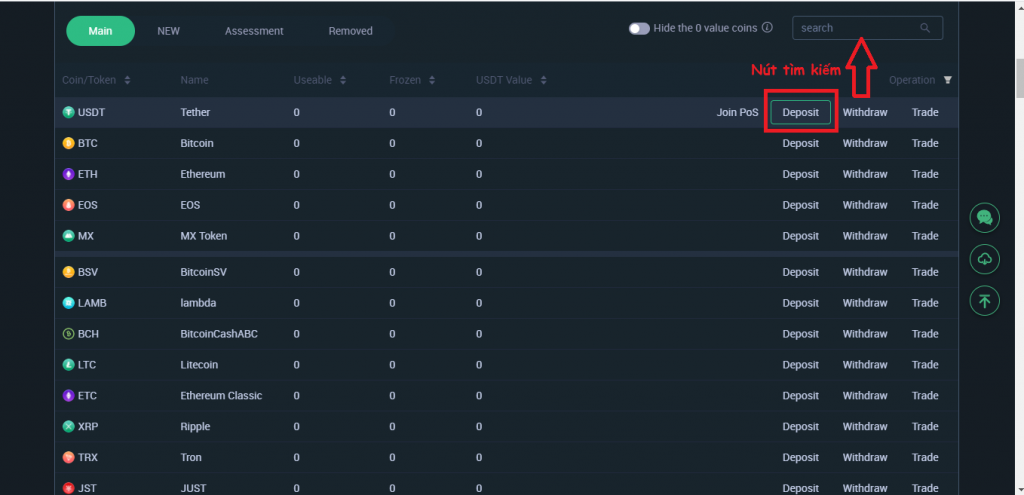1024x495 pixels.
Task: Click Trade for BSV
Action: 925,272
